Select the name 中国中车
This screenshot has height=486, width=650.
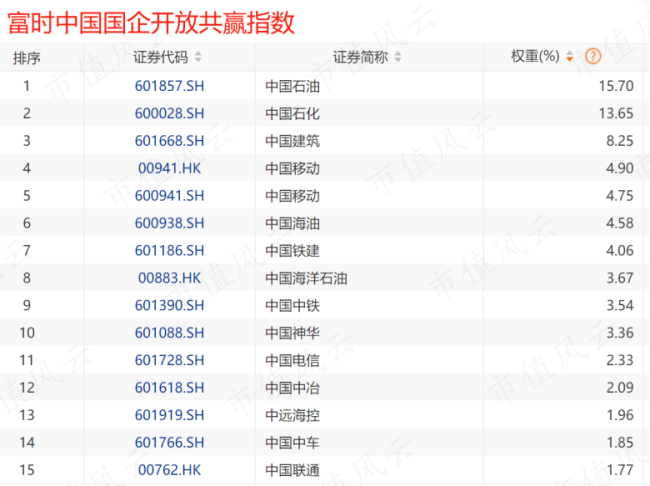(x=293, y=443)
